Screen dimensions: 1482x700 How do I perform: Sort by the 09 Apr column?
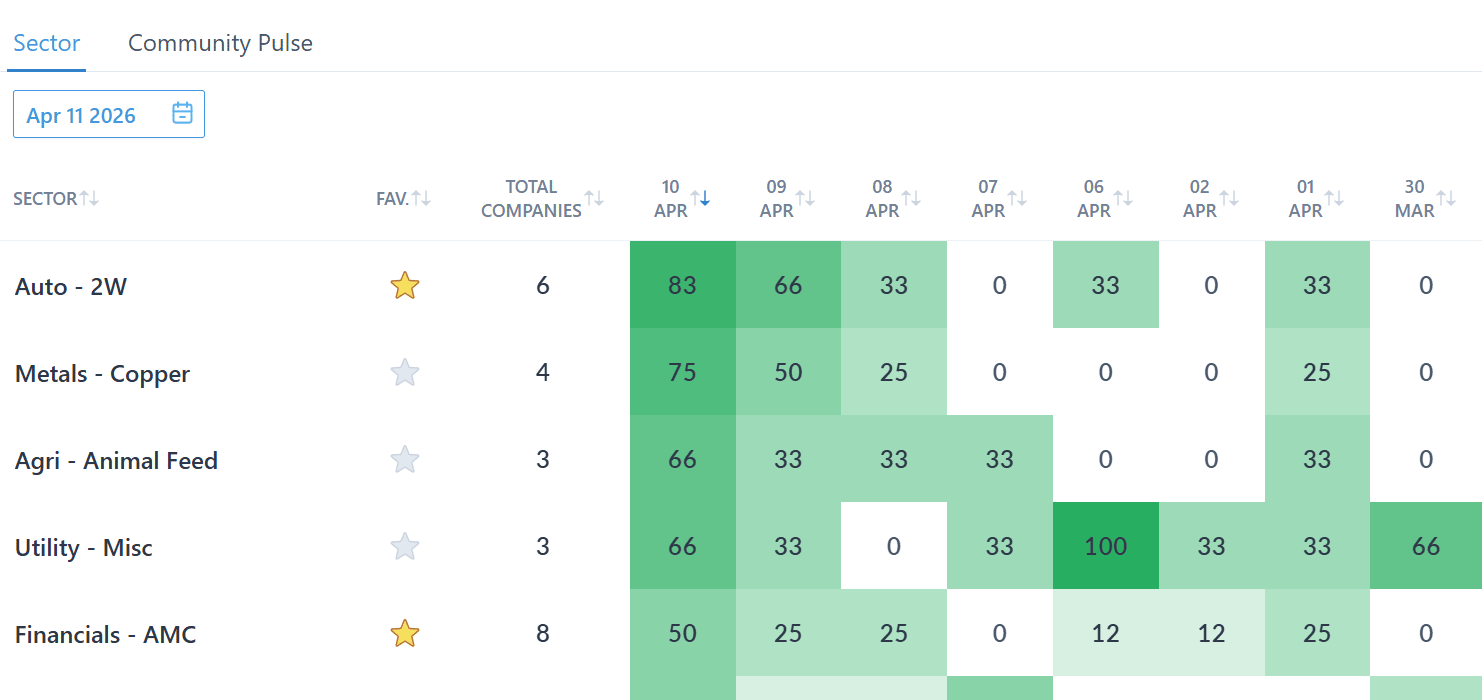(x=805, y=198)
